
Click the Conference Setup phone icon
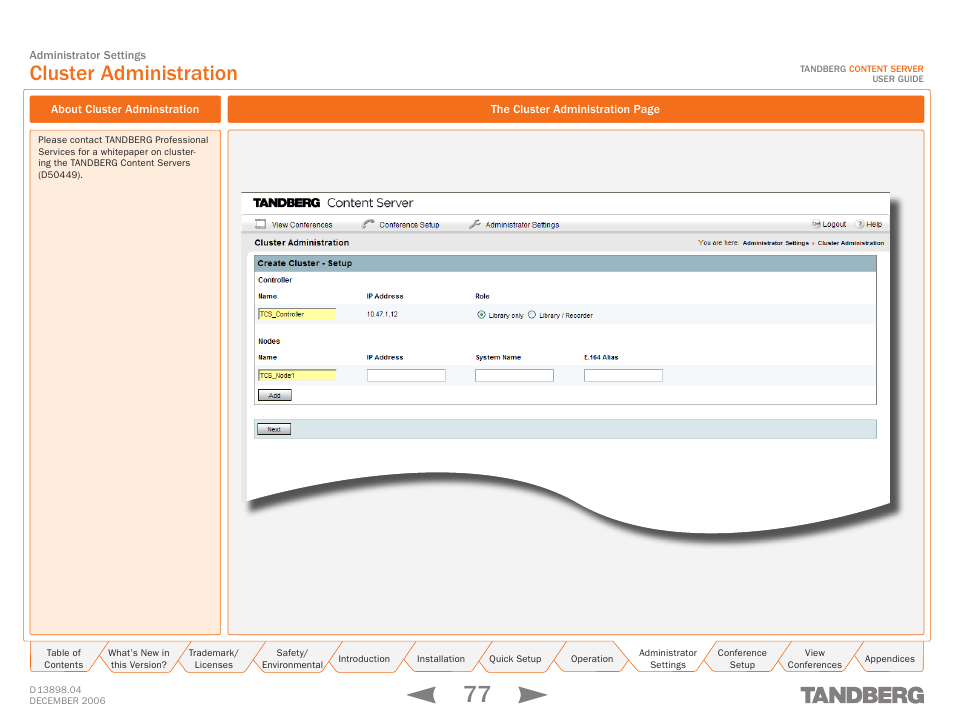pyautogui.click(x=367, y=224)
